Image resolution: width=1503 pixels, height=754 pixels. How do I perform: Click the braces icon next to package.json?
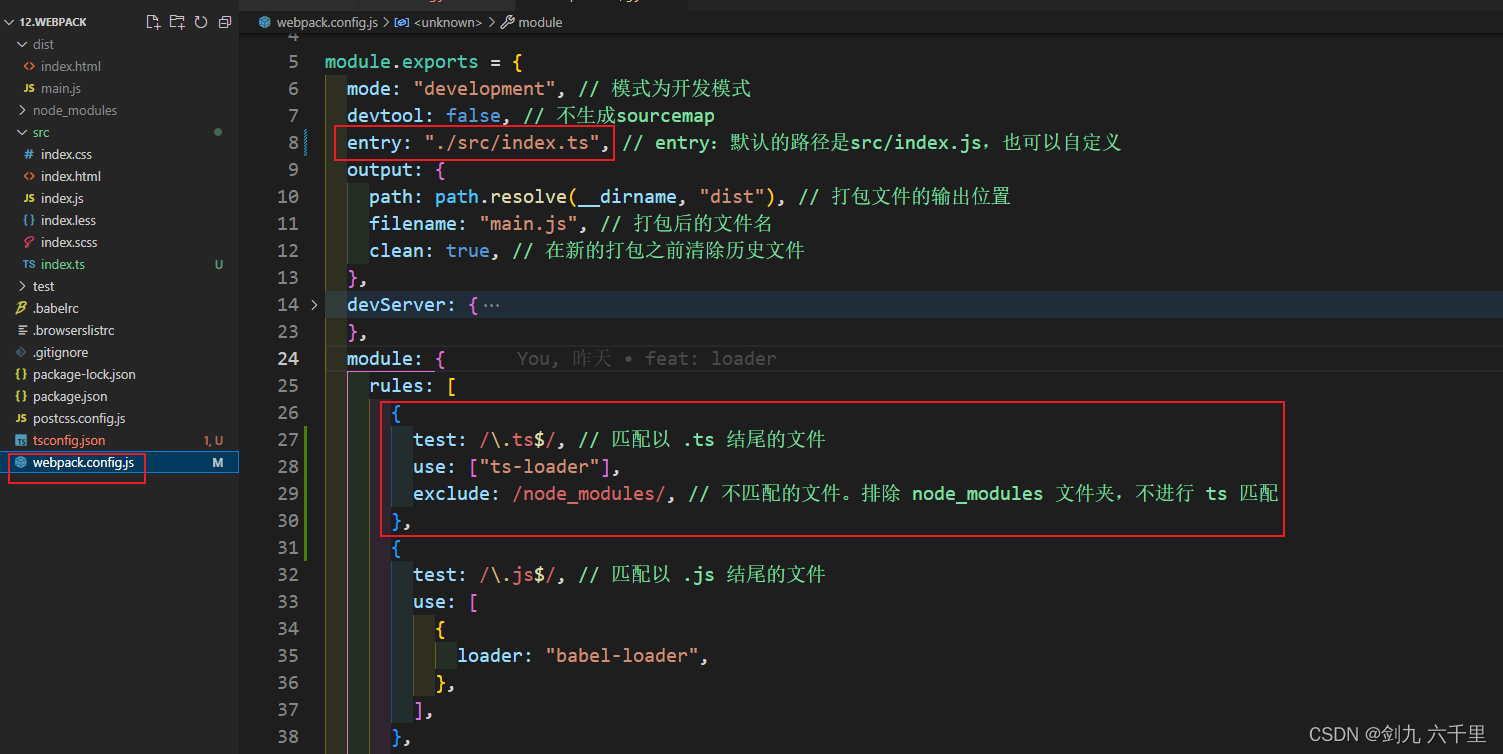[21, 396]
